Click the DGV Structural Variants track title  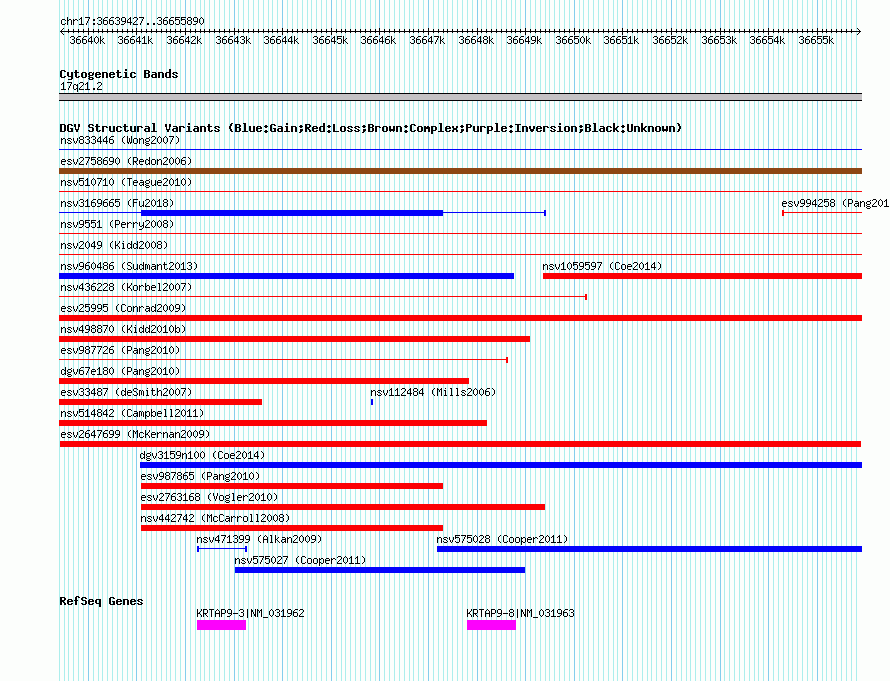[371, 128]
